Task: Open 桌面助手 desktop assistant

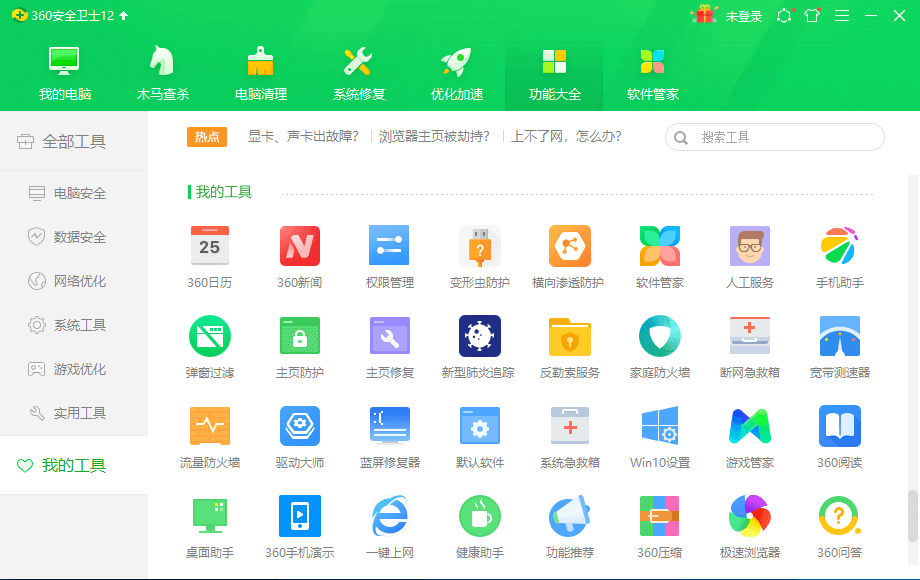Action: pos(209,527)
